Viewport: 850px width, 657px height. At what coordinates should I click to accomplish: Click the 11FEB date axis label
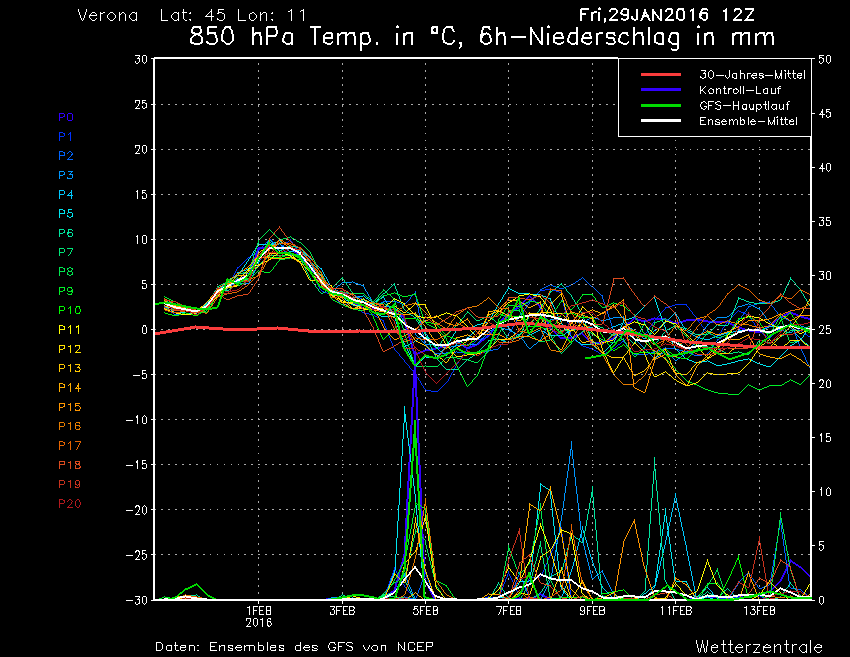click(x=675, y=611)
